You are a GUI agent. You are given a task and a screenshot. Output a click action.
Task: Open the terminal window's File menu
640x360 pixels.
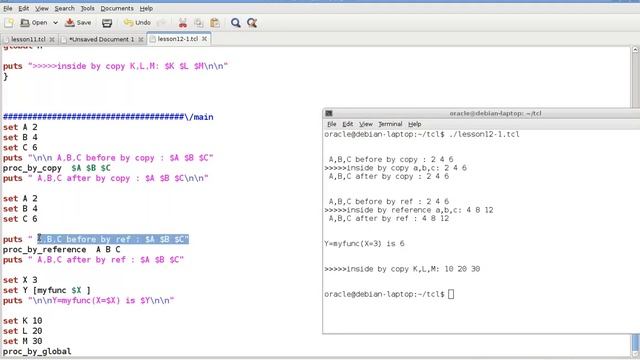[x=331, y=124]
